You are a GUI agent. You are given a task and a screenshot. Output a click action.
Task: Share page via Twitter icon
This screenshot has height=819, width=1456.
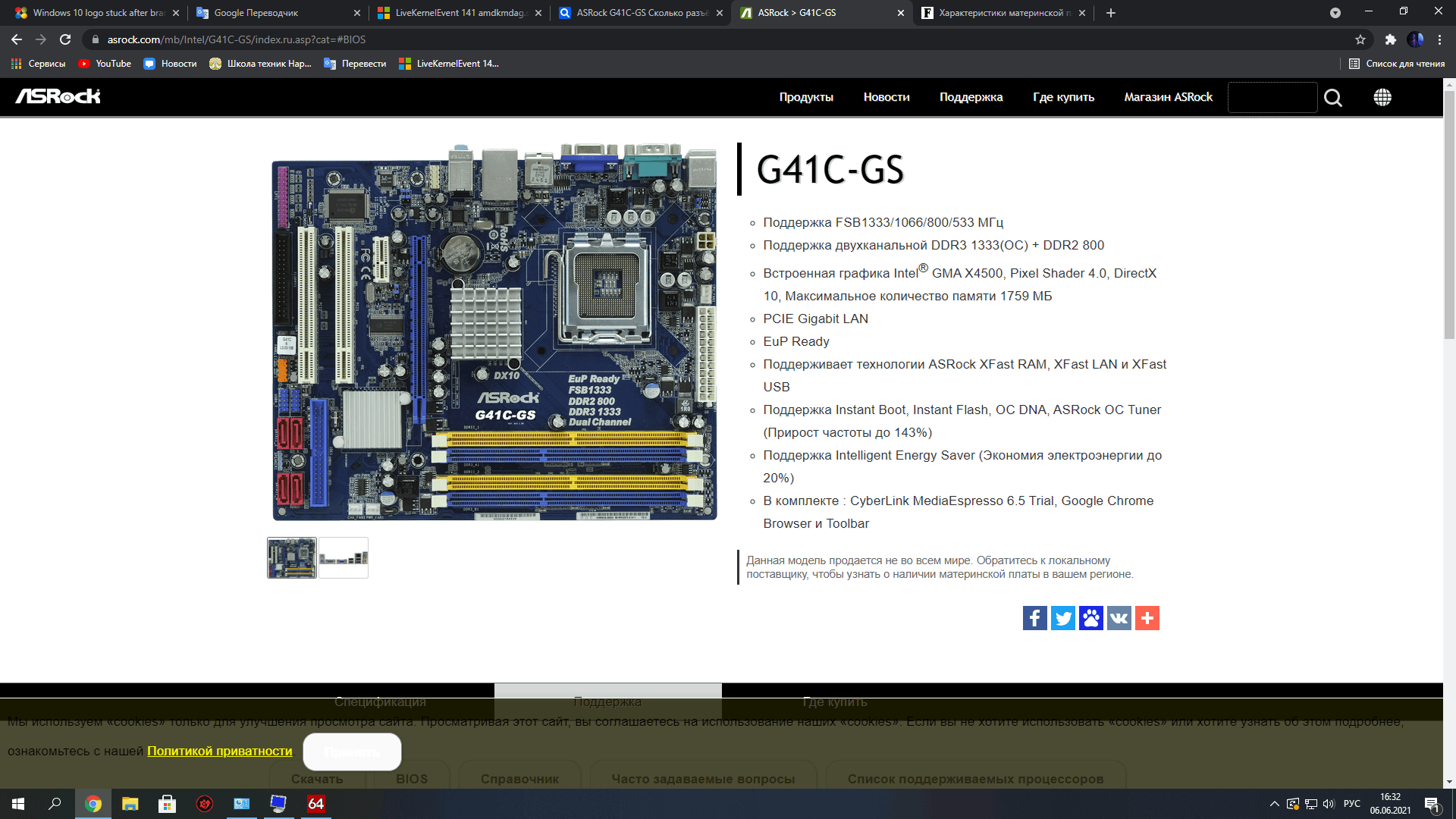coord(1062,618)
